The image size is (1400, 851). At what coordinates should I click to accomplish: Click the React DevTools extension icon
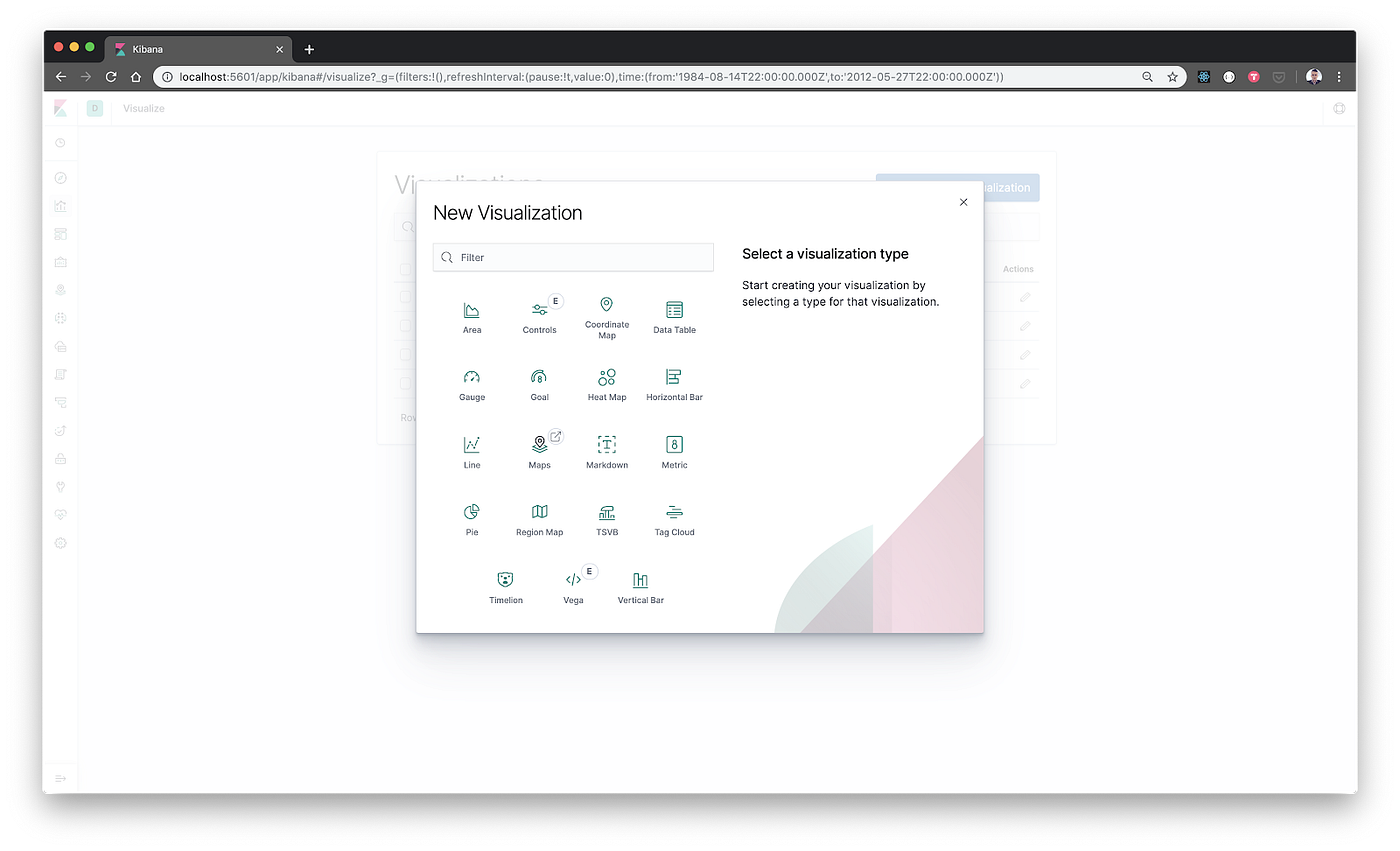tap(1204, 77)
